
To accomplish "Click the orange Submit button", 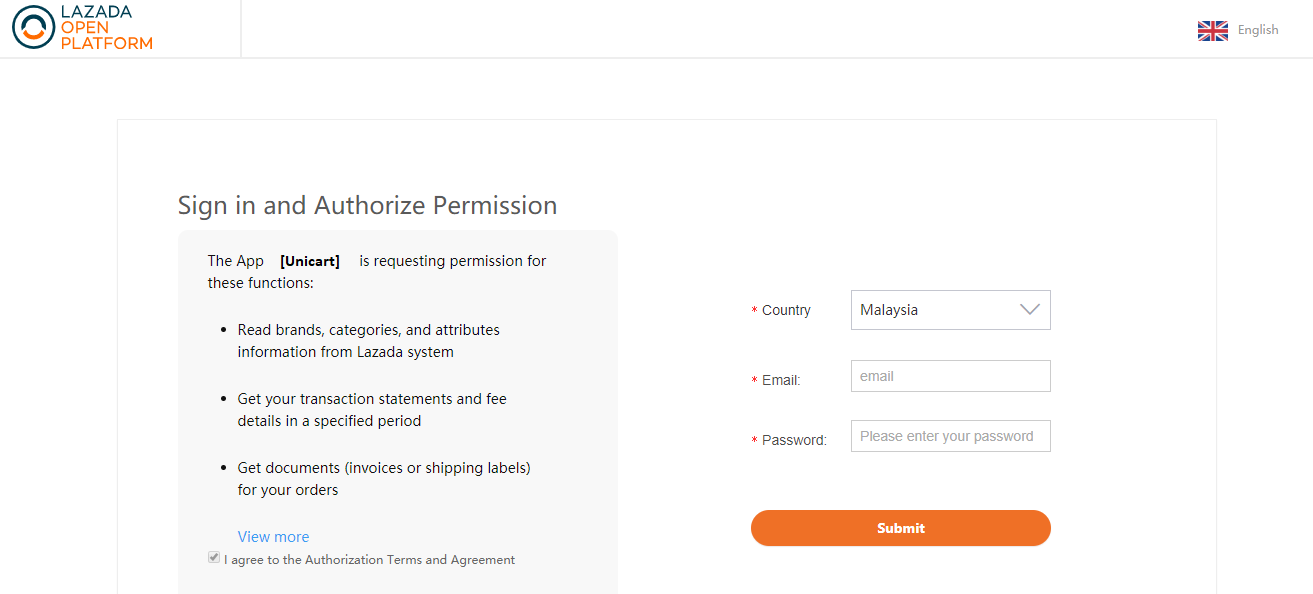I will click(x=900, y=528).
